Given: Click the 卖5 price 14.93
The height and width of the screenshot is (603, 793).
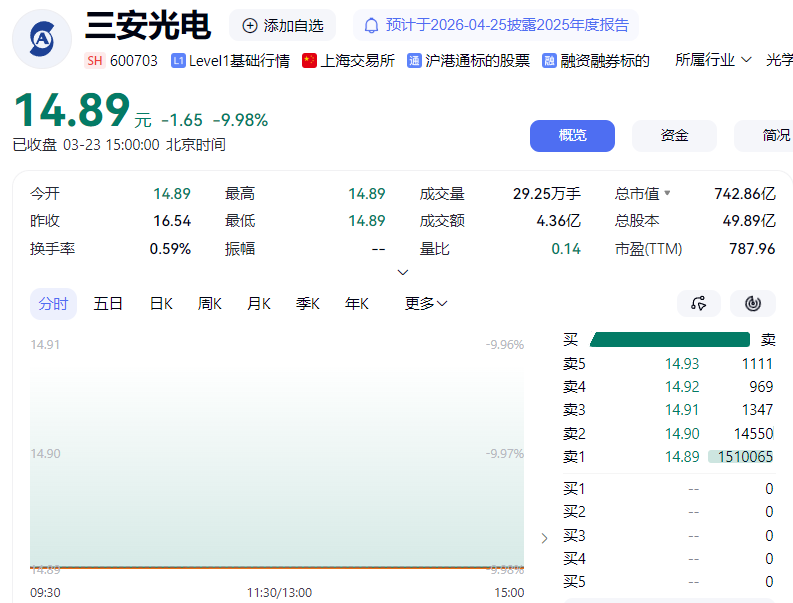Looking at the screenshot, I should (682, 364).
